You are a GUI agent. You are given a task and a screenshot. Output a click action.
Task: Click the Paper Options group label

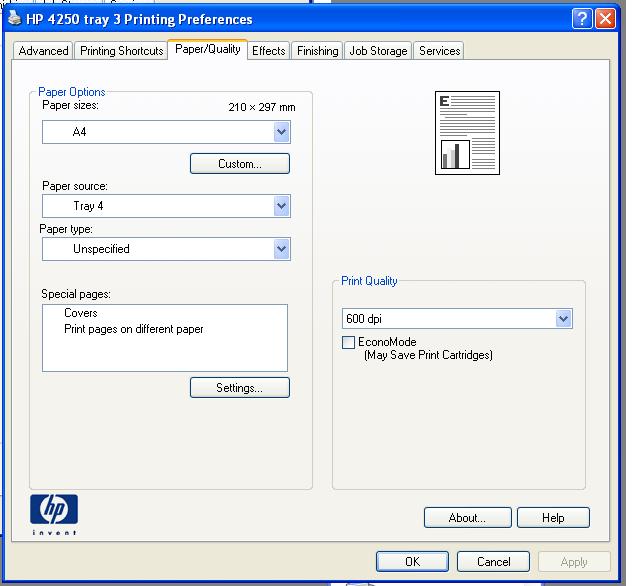(x=71, y=92)
